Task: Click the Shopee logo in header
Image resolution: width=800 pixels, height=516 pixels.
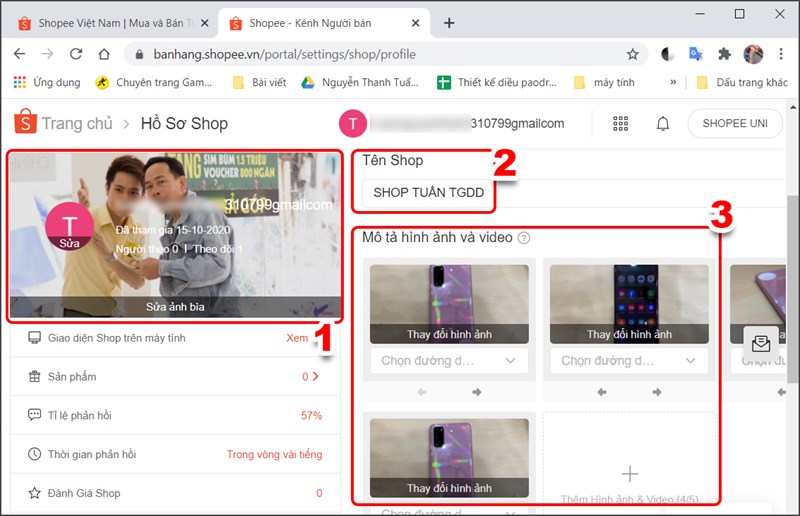Action: 25,121
